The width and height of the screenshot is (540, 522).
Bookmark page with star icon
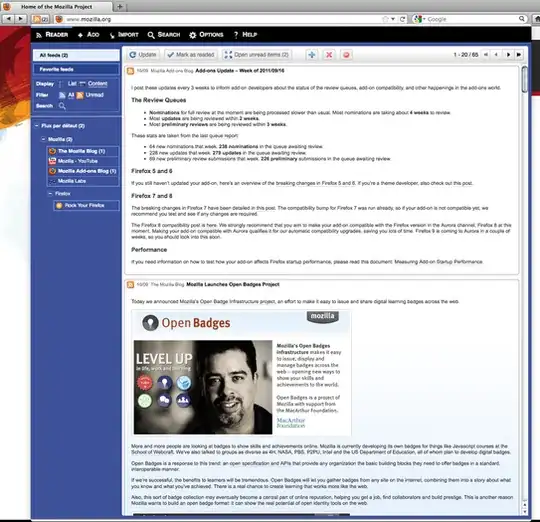pyautogui.click(x=385, y=19)
